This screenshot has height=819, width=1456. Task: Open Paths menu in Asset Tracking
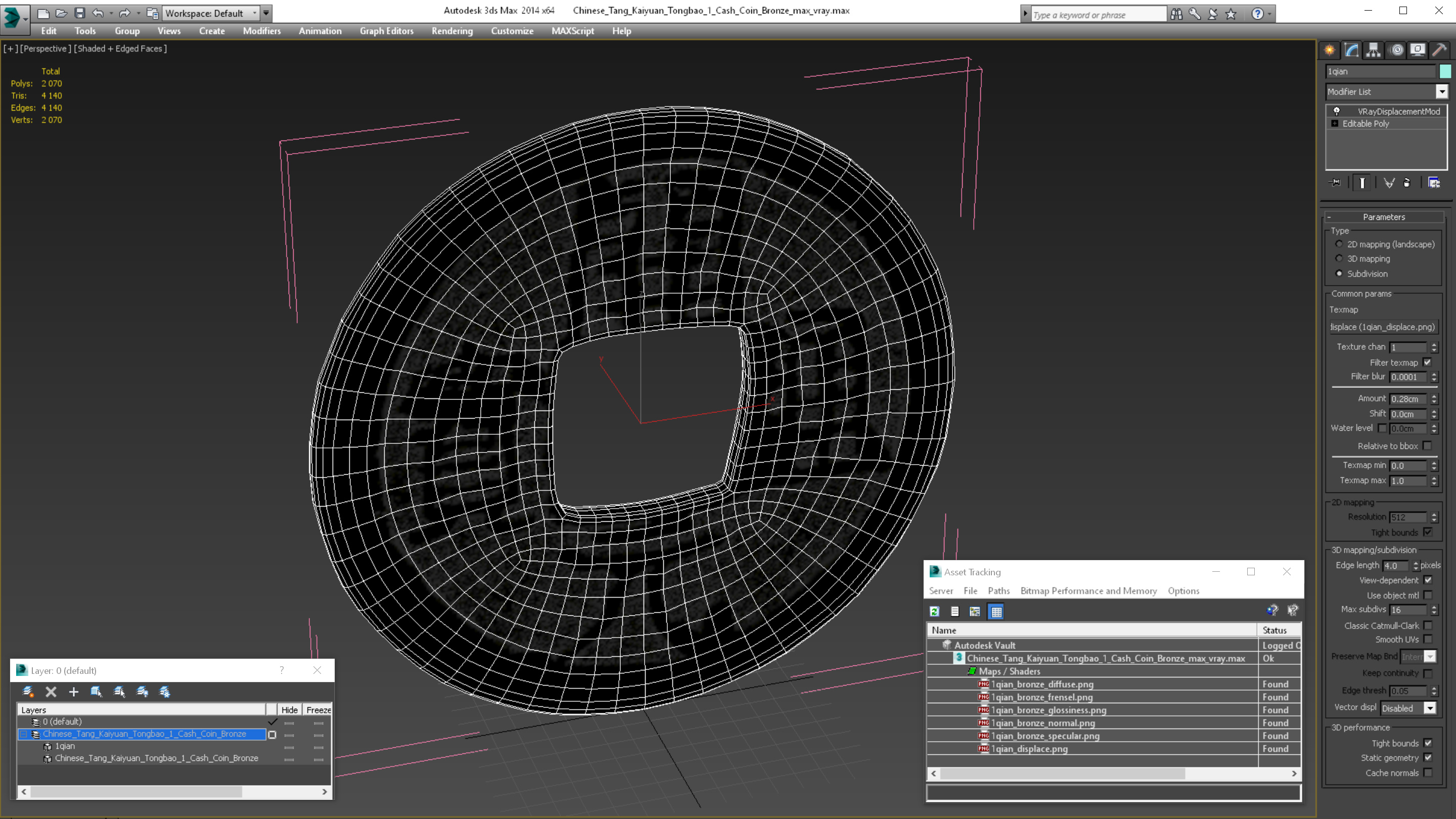[x=999, y=590]
